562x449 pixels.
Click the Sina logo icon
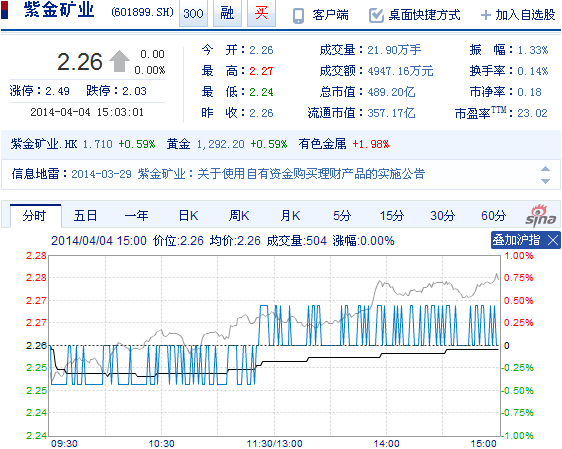(x=540, y=215)
